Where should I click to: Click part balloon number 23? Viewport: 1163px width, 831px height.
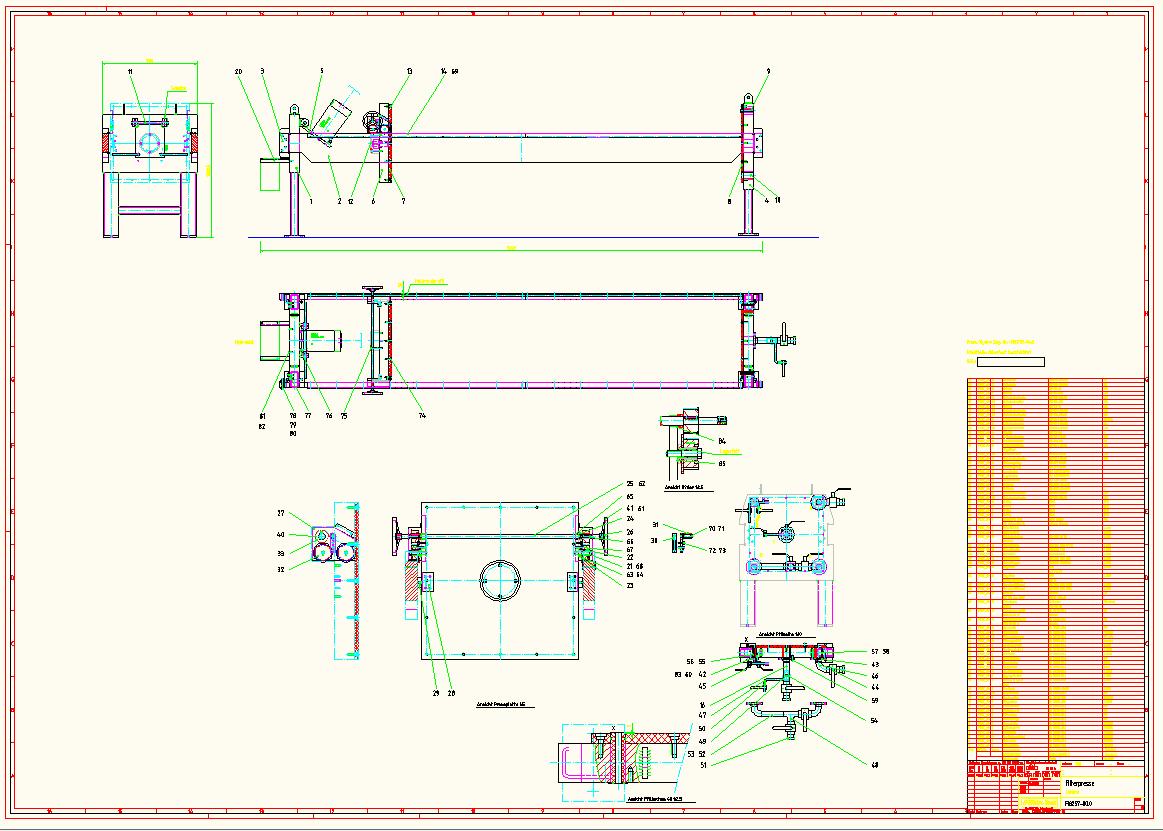click(x=630, y=586)
